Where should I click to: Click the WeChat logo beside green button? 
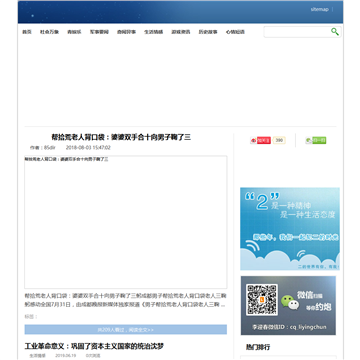[309, 141]
